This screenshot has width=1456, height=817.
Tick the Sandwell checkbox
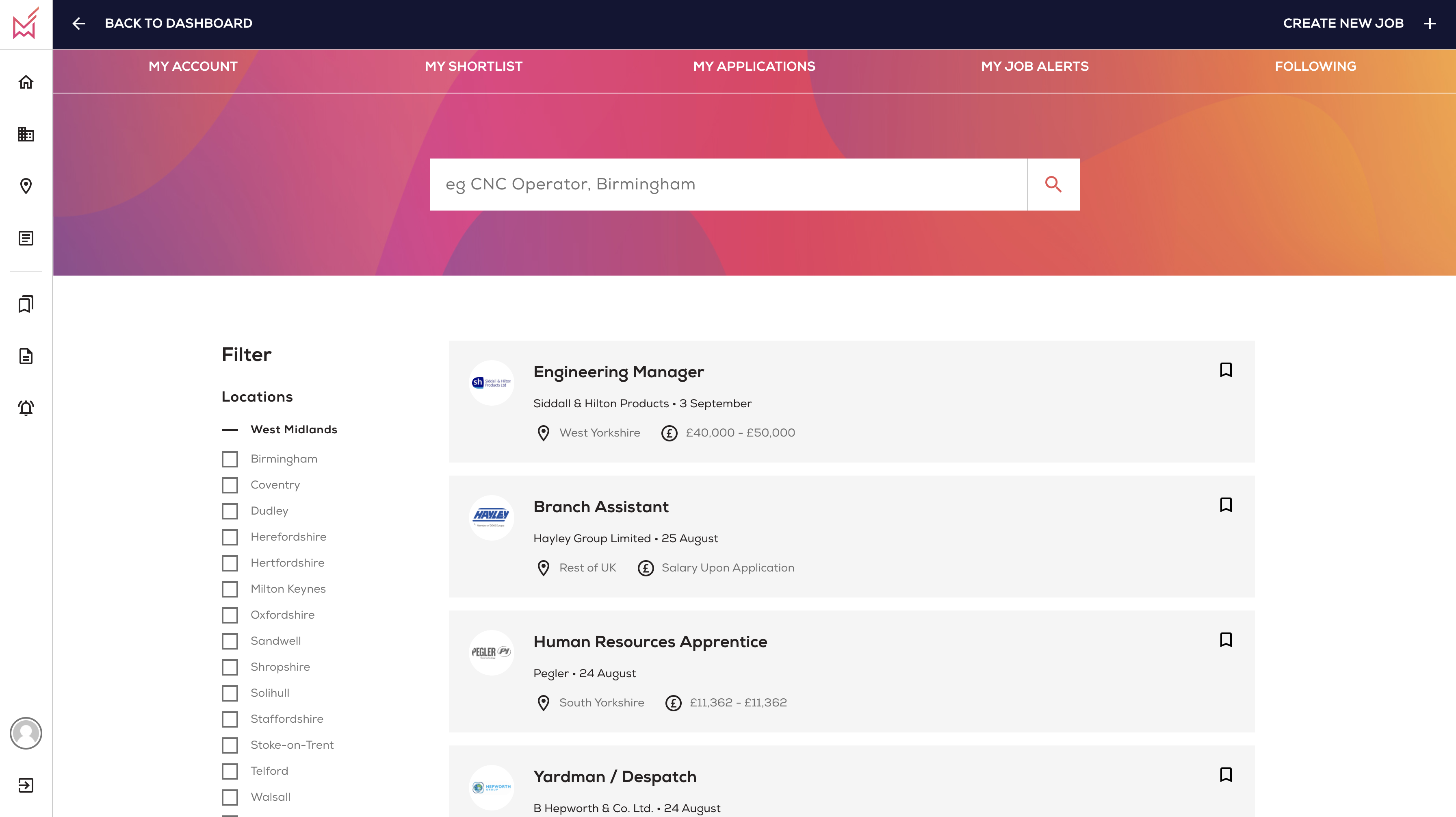pos(230,641)
